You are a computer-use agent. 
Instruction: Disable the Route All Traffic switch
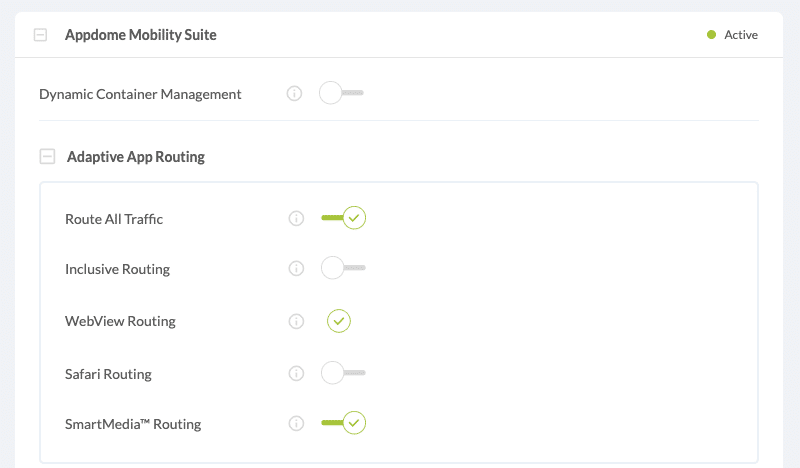pyautogui.click(x=343, y=218)
